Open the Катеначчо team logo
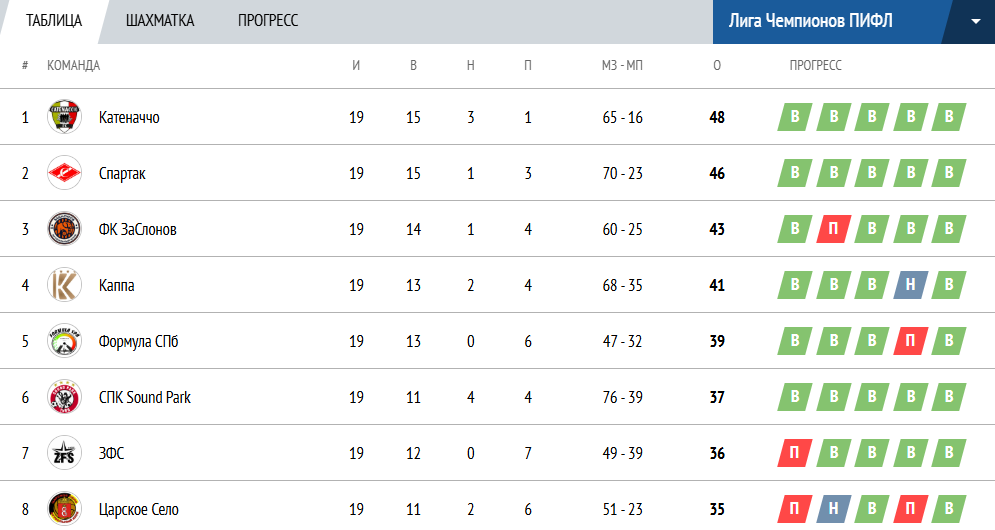Image resolution: width=995 pixels, height=530 pixels. (64, 117)
